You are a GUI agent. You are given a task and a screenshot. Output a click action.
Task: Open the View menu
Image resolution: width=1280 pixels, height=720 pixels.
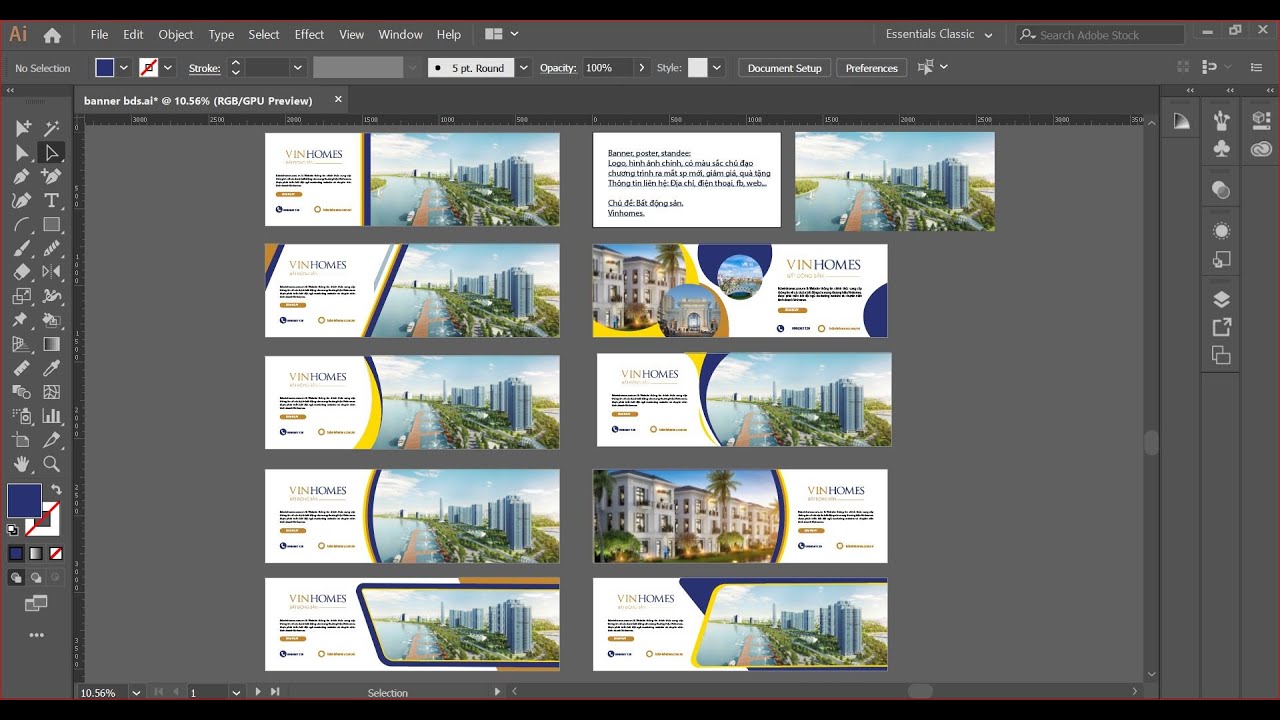coord(351,34)
